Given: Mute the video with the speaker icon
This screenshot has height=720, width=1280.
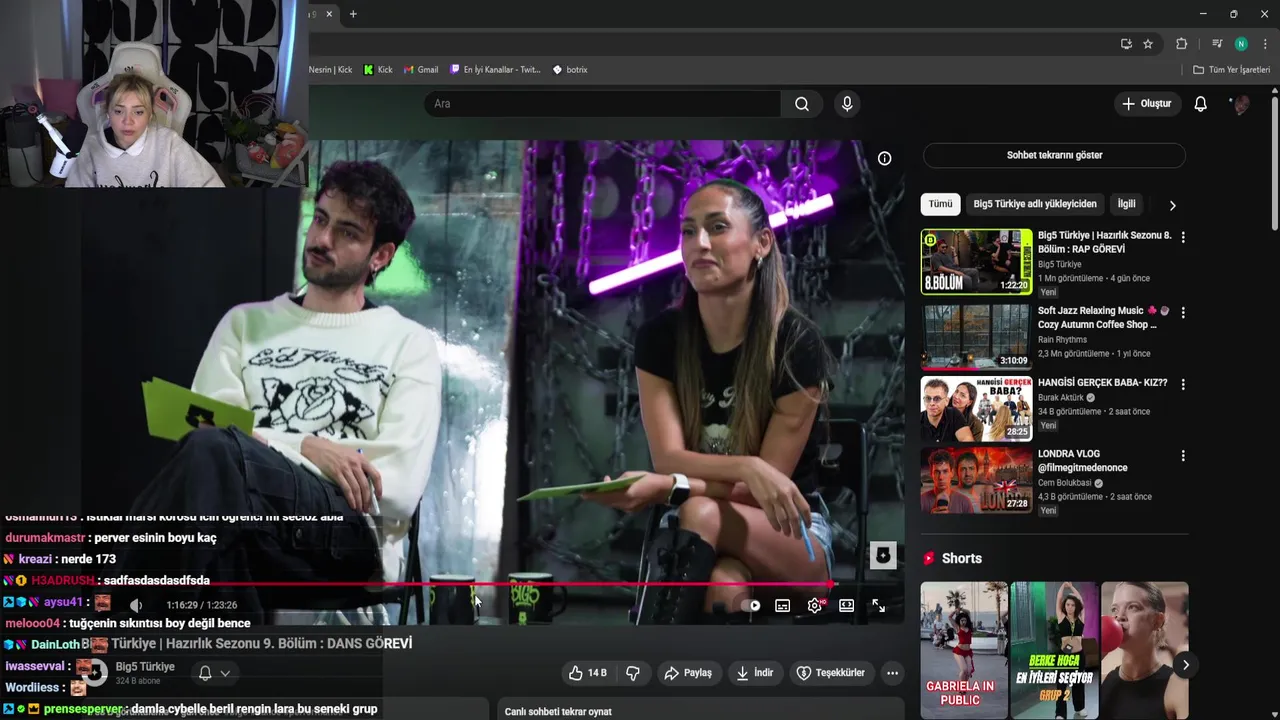Looking at the screenshot, I should 137,605.
